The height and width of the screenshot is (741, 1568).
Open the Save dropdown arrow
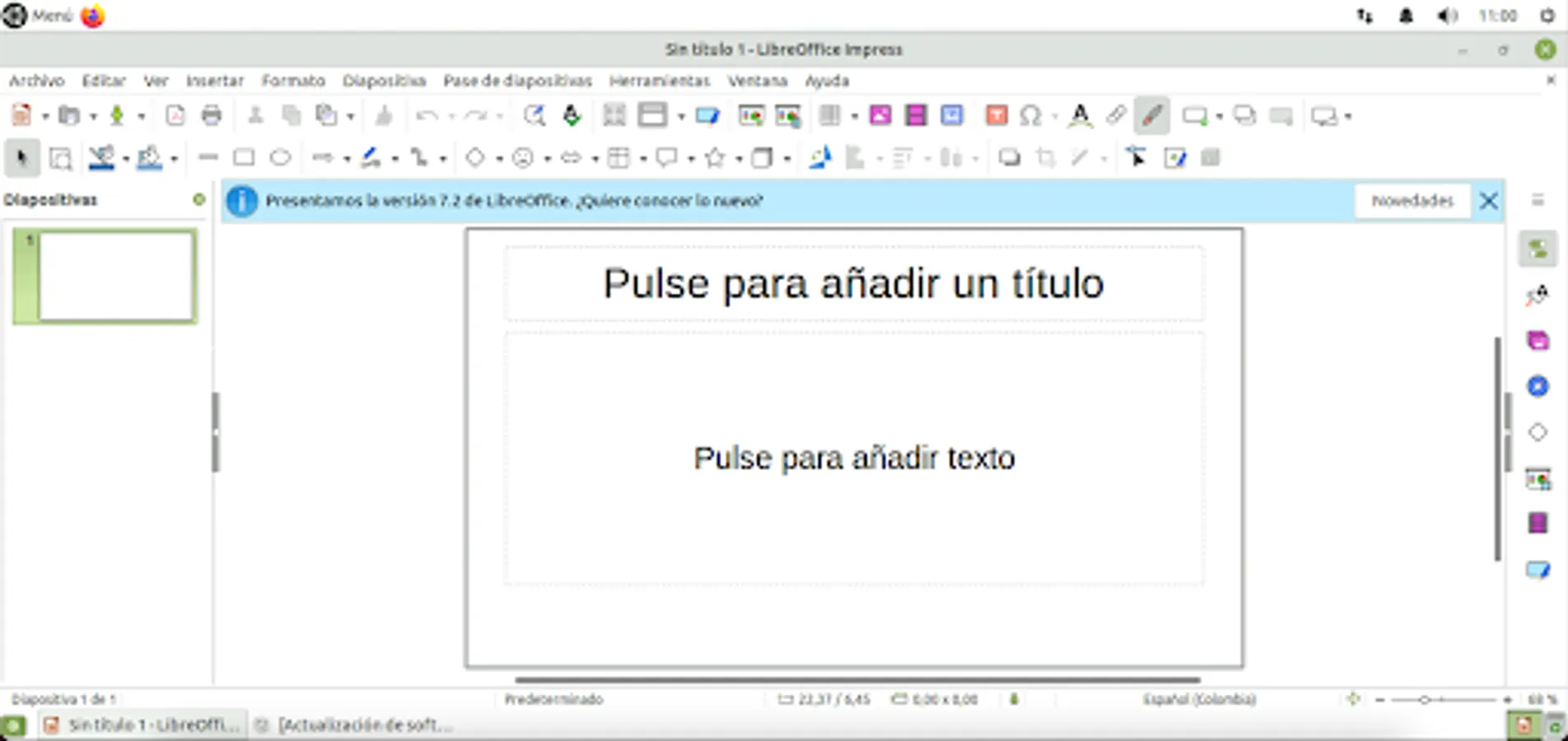point(141,116)
